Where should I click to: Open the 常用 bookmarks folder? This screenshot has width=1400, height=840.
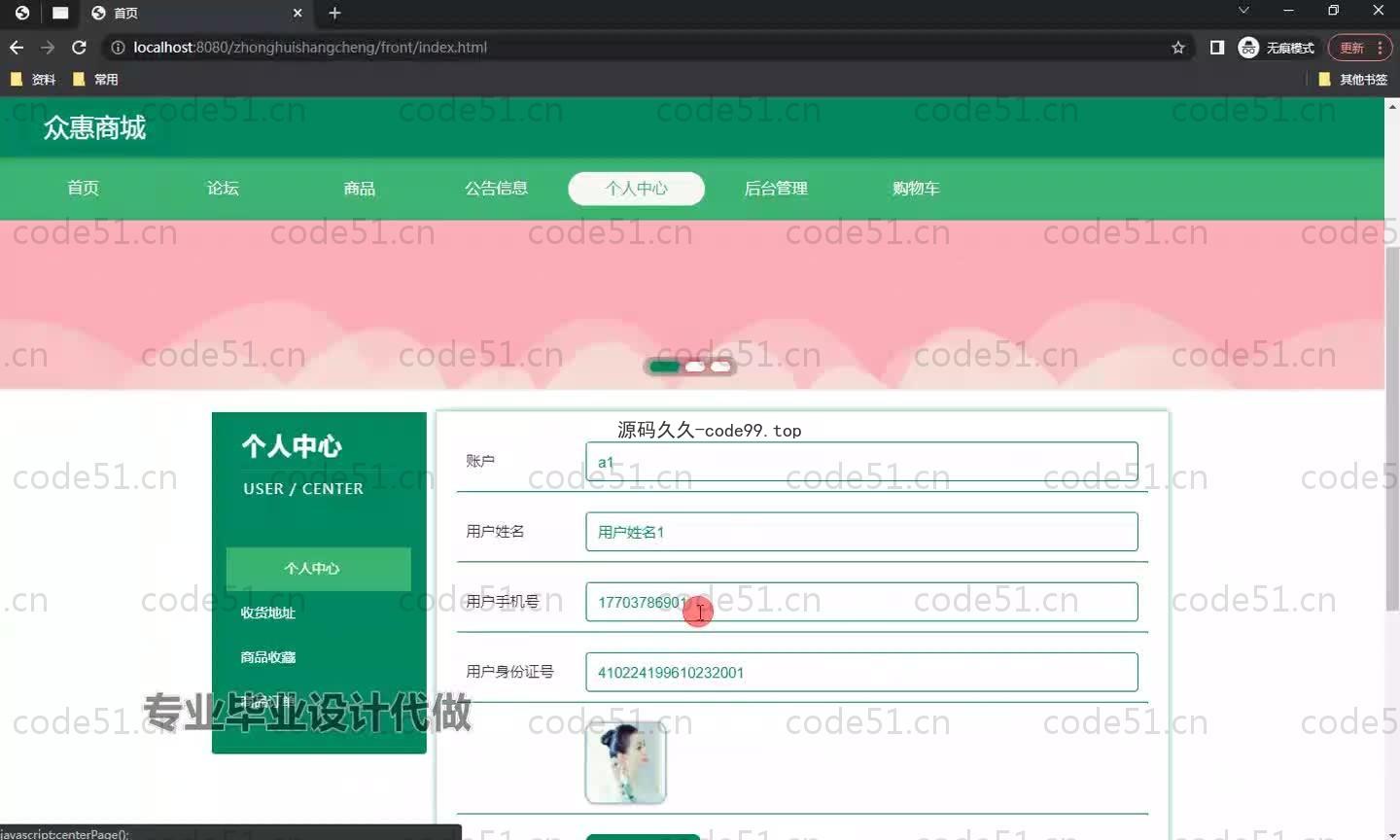[x=95, y=79]
